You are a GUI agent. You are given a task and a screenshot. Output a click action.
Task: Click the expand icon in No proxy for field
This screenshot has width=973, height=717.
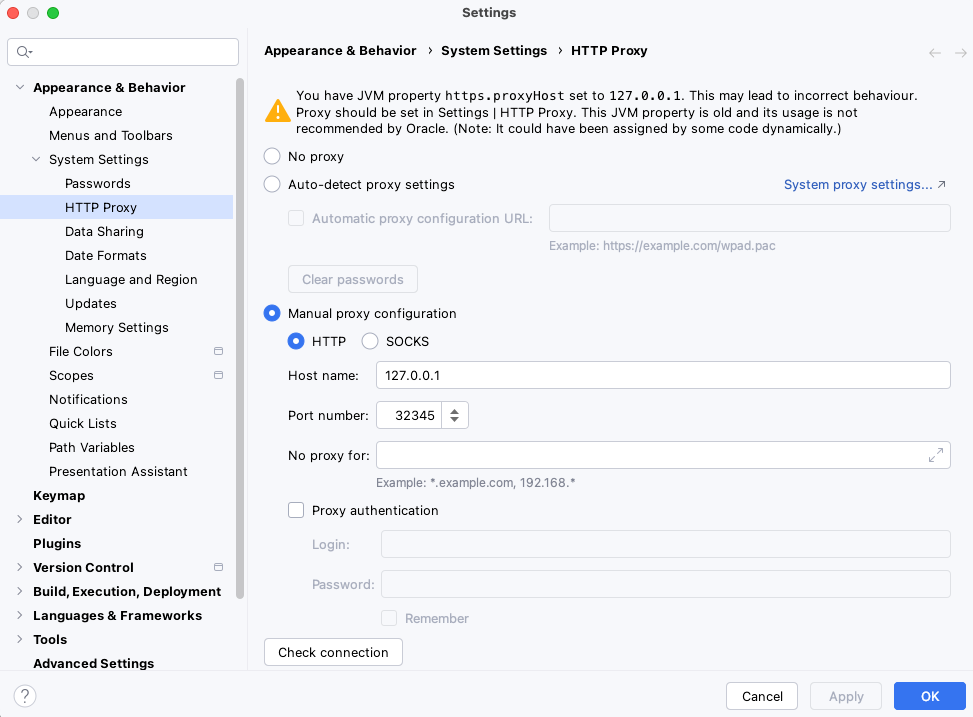936,455
